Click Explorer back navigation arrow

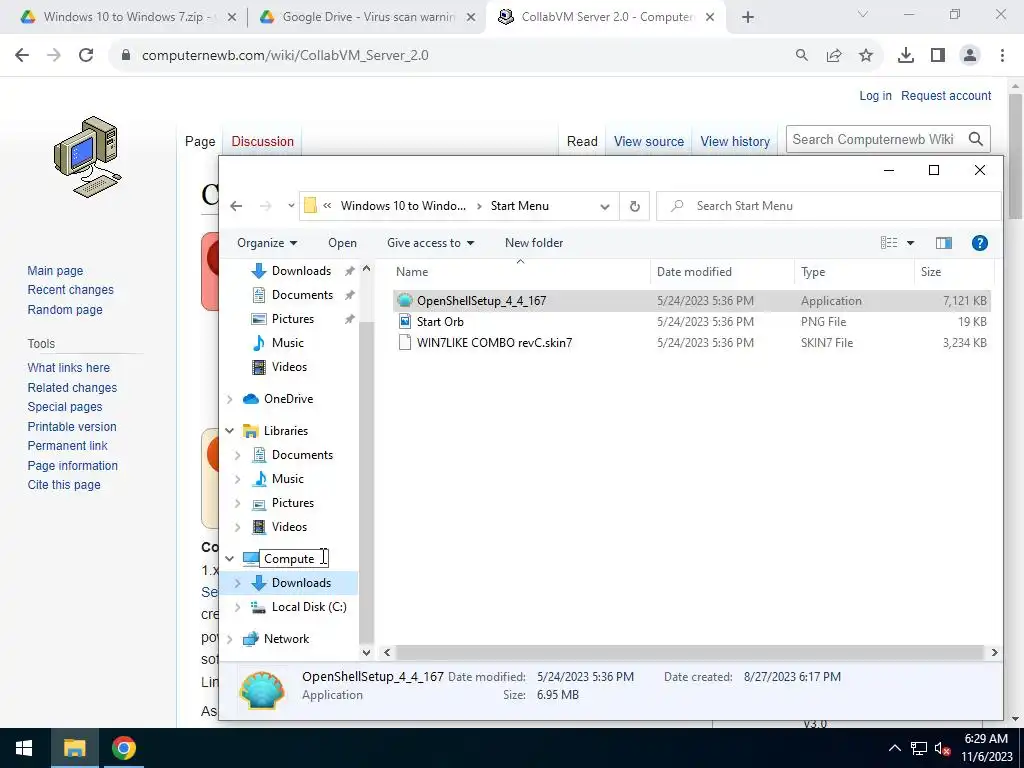[x=236, y=206]
